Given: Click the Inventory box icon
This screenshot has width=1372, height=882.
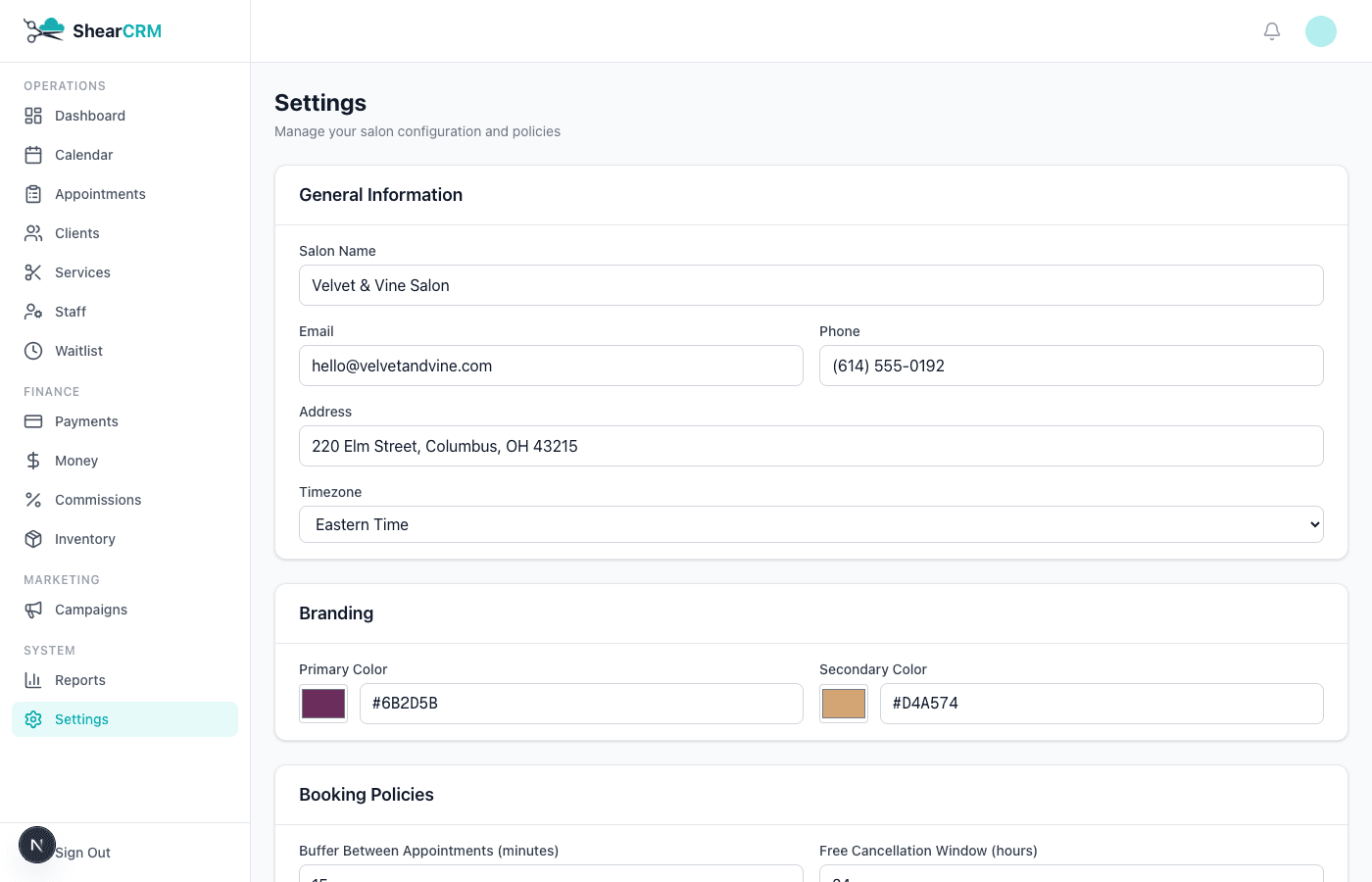Looking at the screenshot, I should coord(33,539).
